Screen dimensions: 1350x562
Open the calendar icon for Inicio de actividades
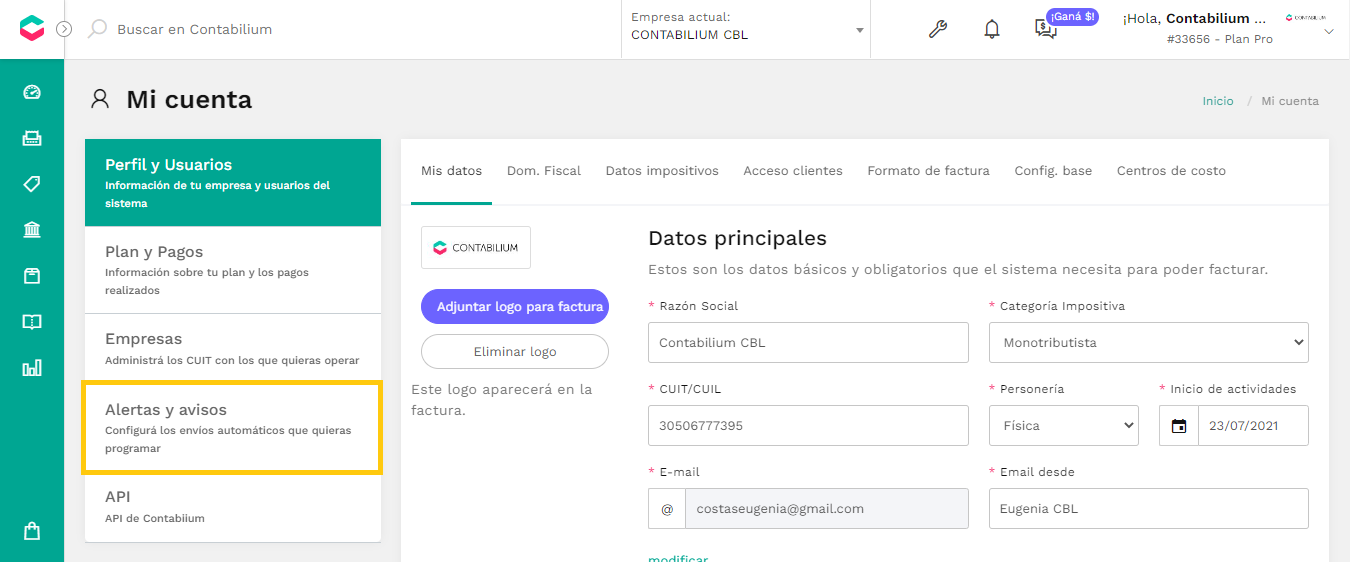(x=1179, y=425)
